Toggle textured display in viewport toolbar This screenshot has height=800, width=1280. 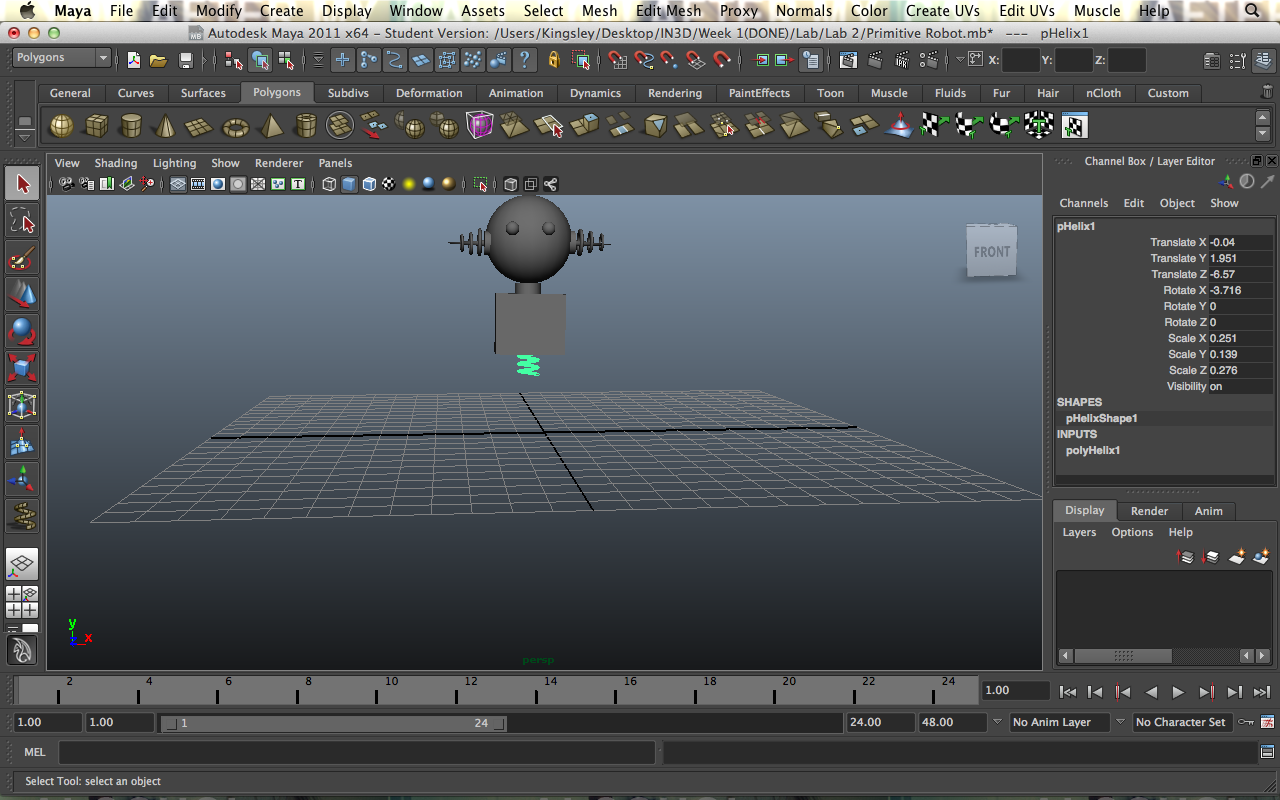pos(388,184)
